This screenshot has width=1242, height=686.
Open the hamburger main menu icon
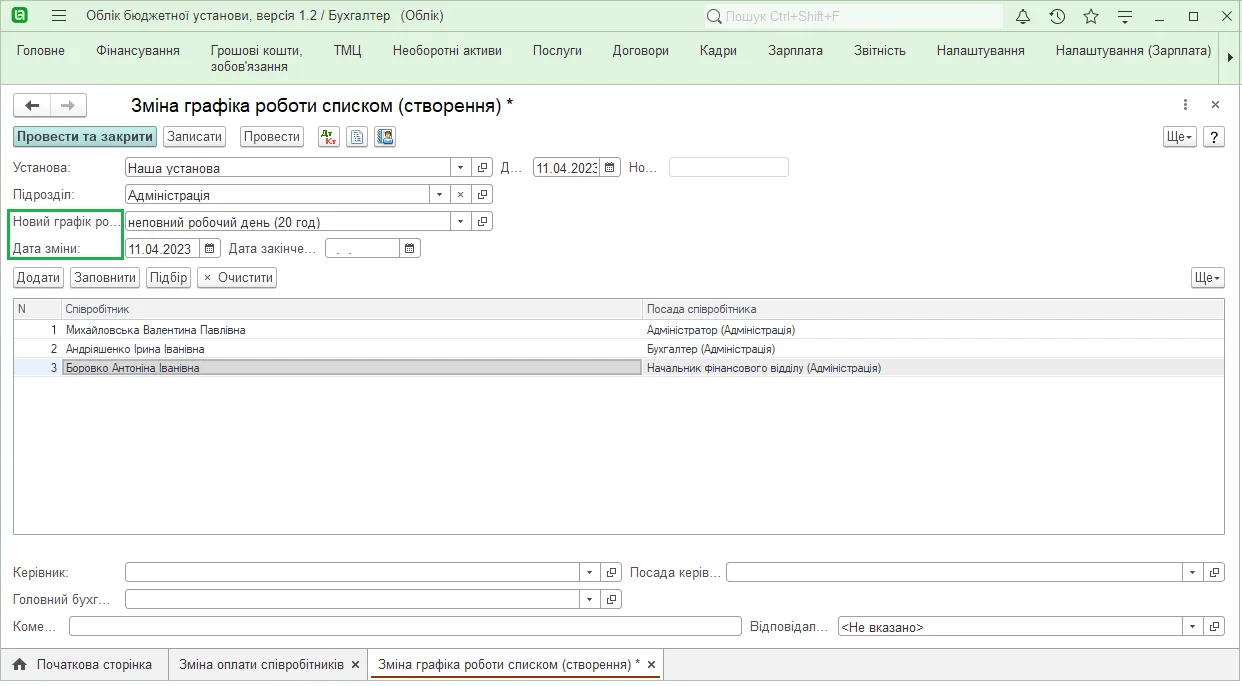[59, 16]
